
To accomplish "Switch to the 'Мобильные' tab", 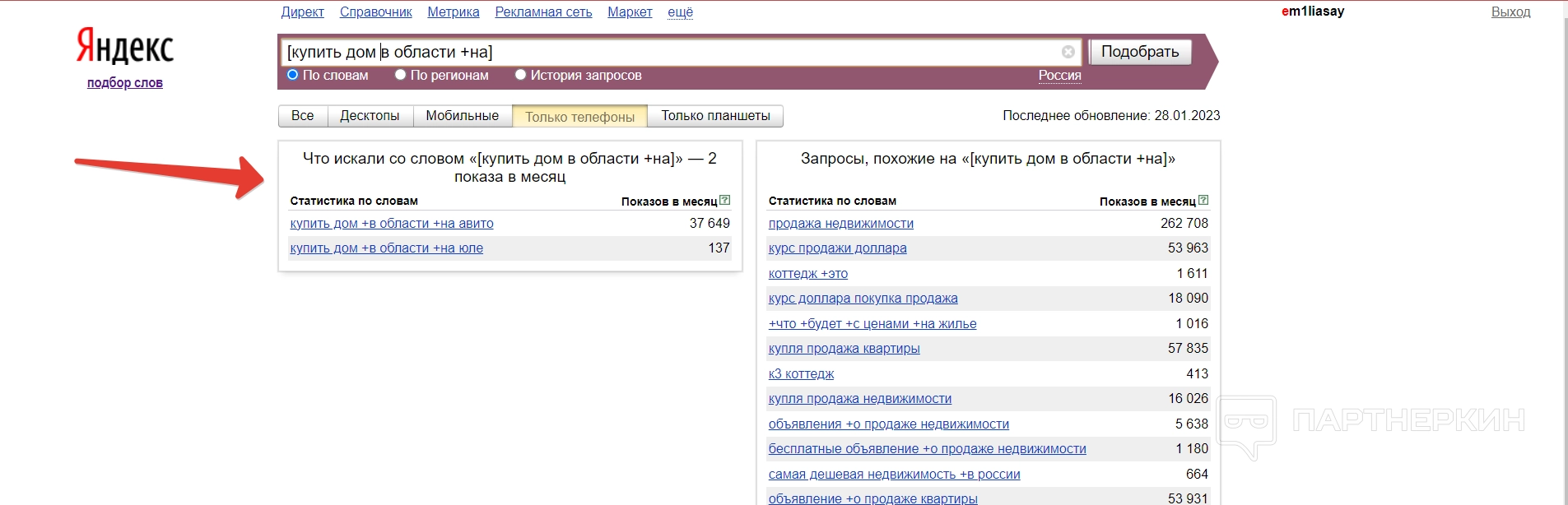I will pos(463,116).
